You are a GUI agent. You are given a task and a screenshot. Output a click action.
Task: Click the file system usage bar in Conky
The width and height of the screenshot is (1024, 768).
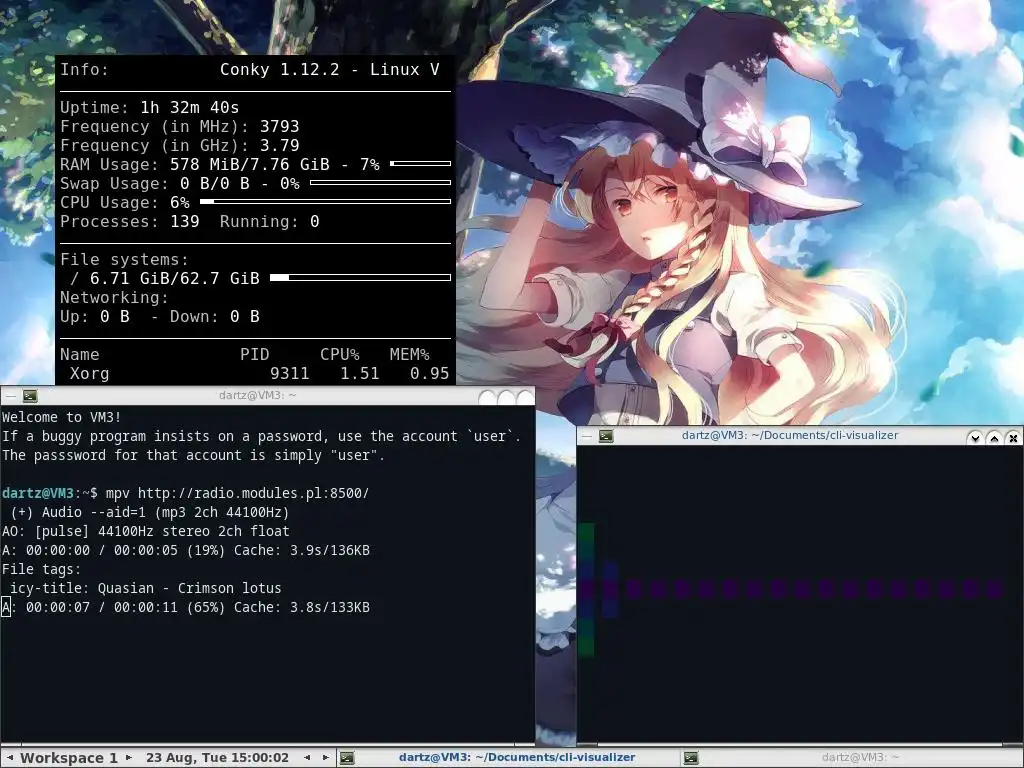pos(360,278)
